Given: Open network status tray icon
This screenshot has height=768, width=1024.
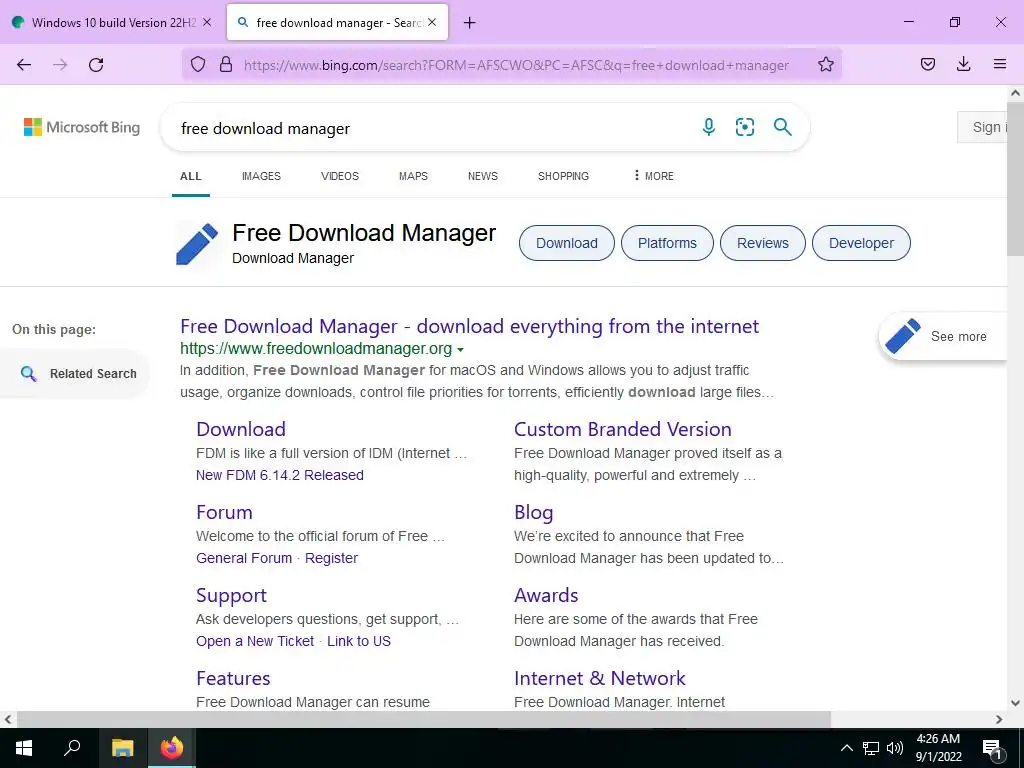Looking at the screenshot, I should [x=871, y=748].
